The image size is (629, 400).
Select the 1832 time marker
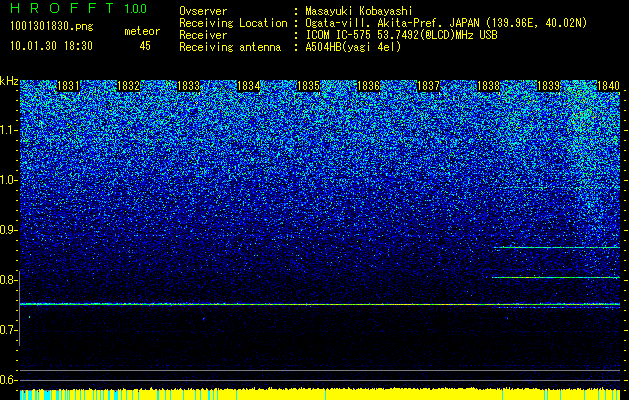click(128, 86)
